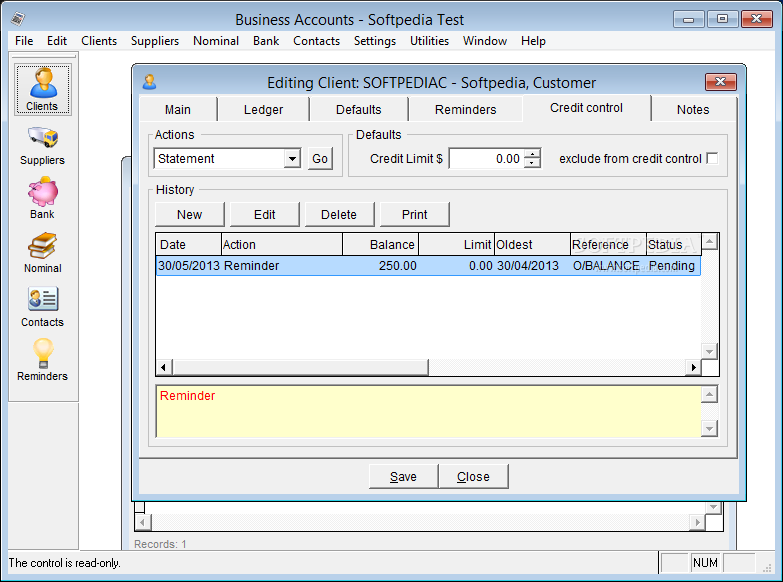Click Edit in History section
This screenshot has width=783, height=582.
pyautogui.click(x=265, y=214)
